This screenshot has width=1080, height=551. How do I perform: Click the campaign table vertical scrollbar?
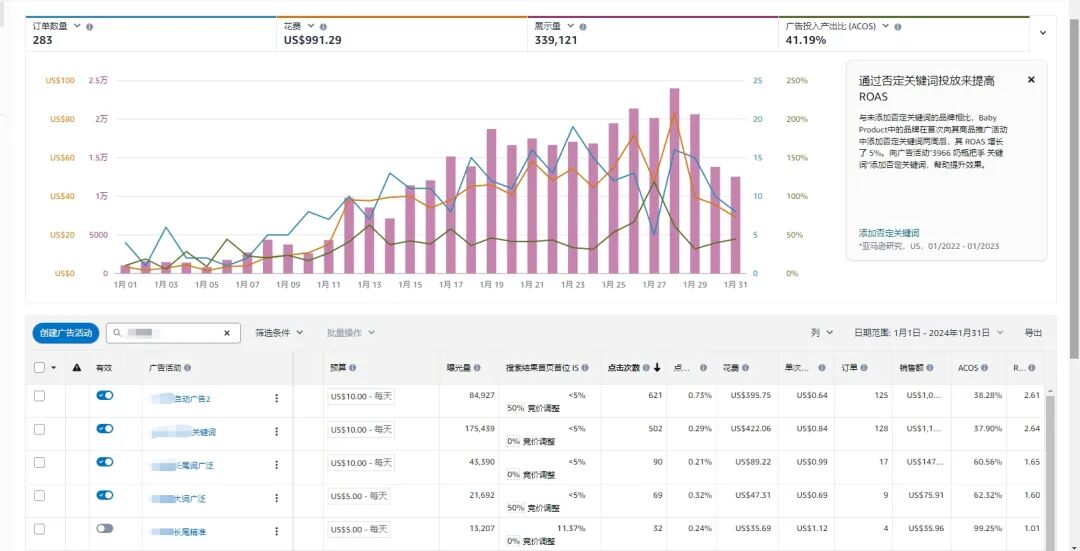1050,474
